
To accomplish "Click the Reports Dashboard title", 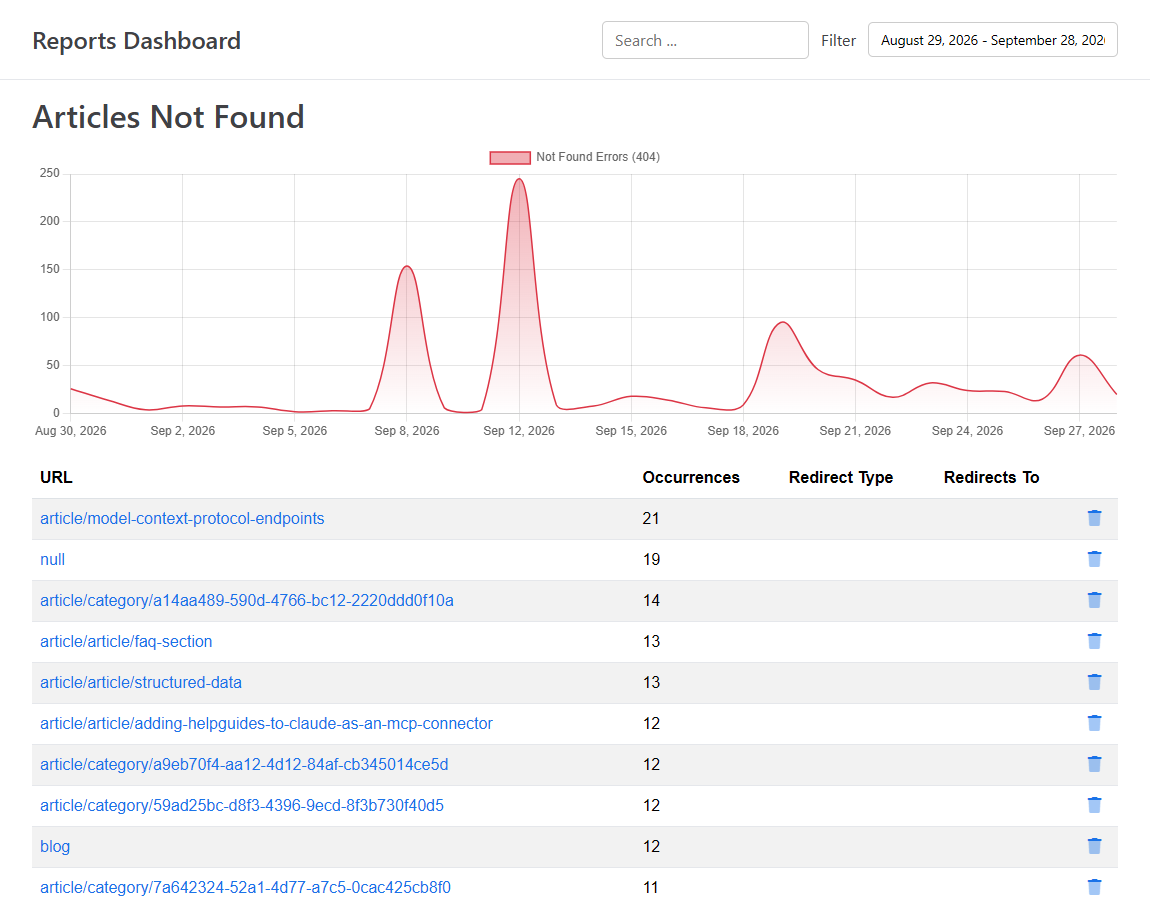I will pyautogui.click(x=136, y=40).
